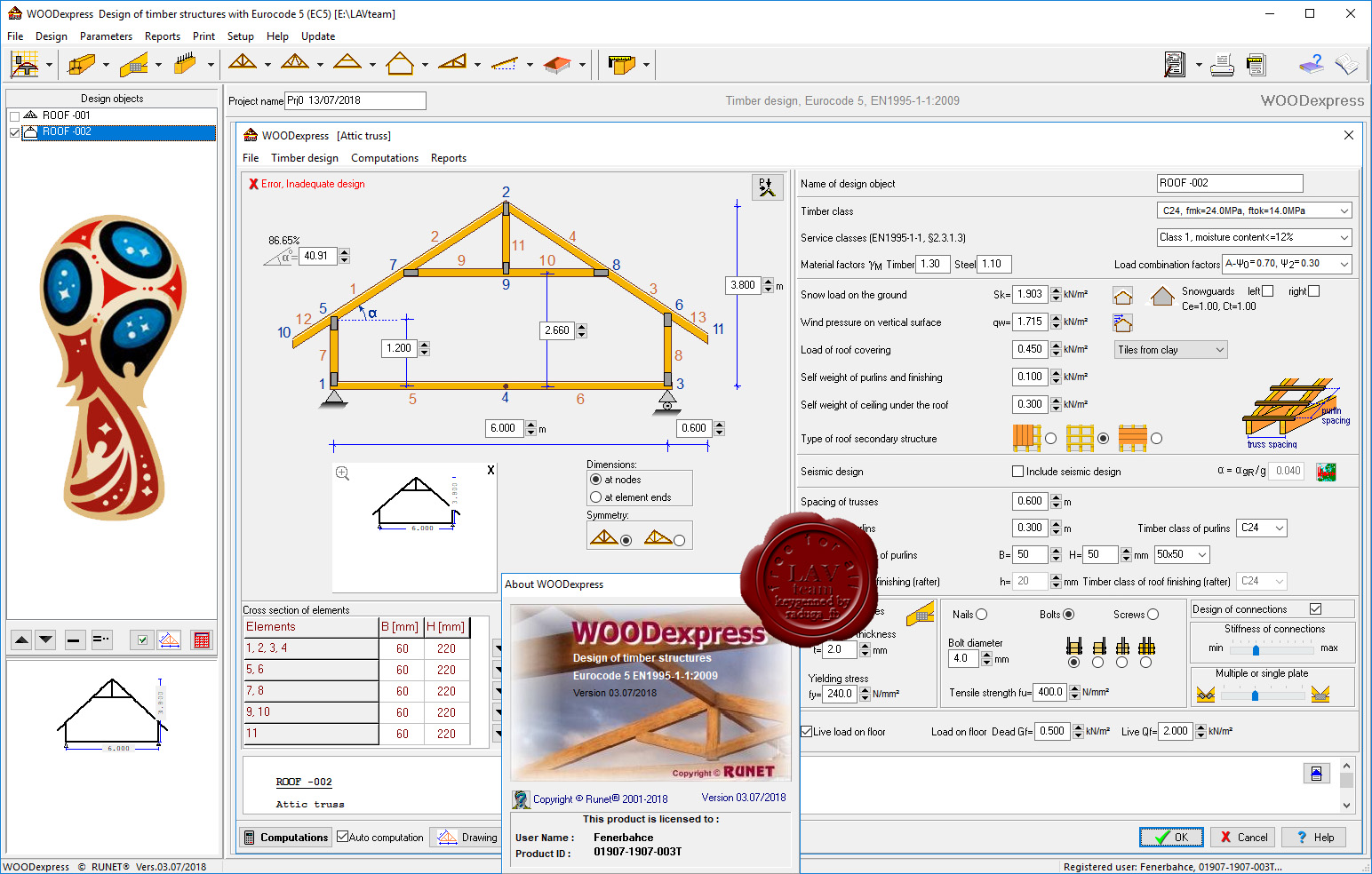Open the 50x50 purlin size dropdown
This screenshot has width=1372, height=874.
[x=1182, y=554]
